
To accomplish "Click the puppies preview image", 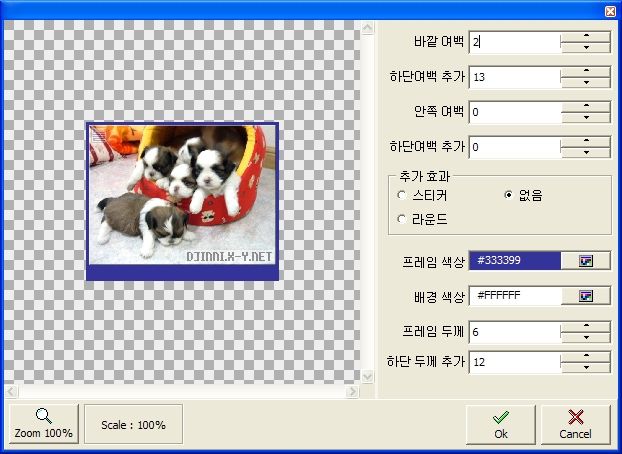I will 182,201.
